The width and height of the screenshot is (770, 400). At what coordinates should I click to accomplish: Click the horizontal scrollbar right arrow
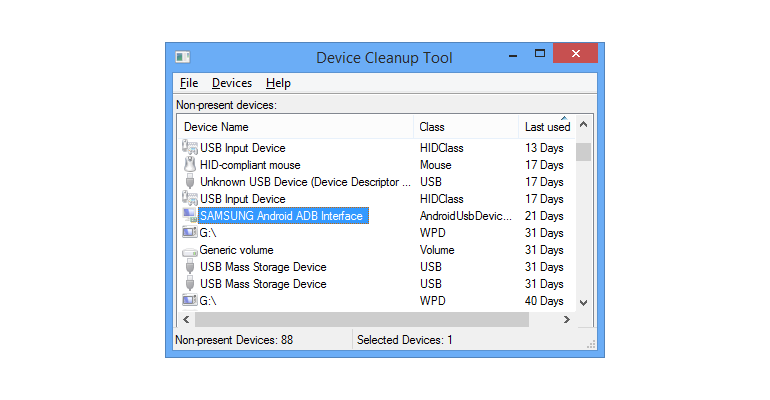tap(567, 320)
